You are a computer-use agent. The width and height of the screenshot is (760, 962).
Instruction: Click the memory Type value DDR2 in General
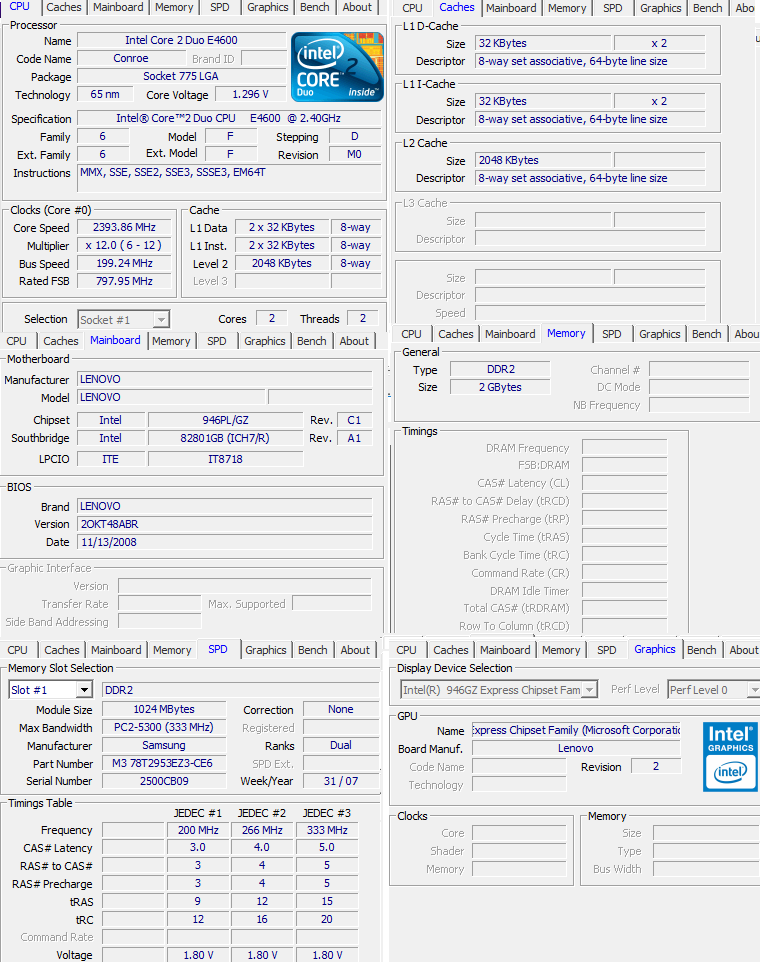(x=500, y=369)
